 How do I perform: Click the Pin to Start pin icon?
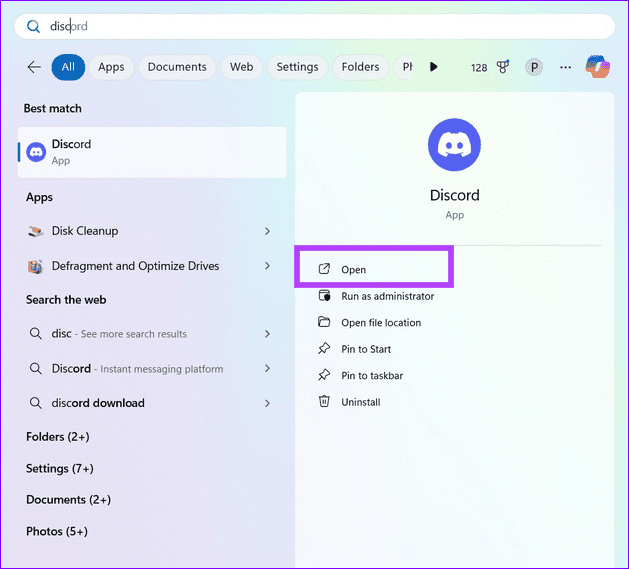(324, 348)
